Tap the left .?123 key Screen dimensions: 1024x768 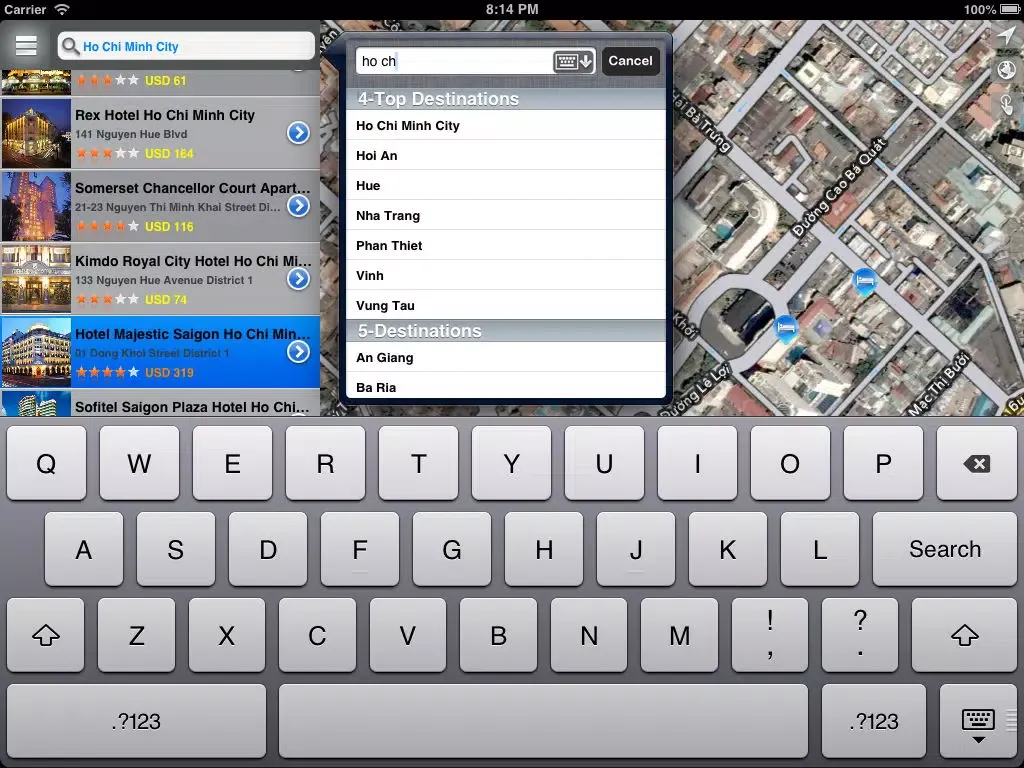click(x=136, y=721)
